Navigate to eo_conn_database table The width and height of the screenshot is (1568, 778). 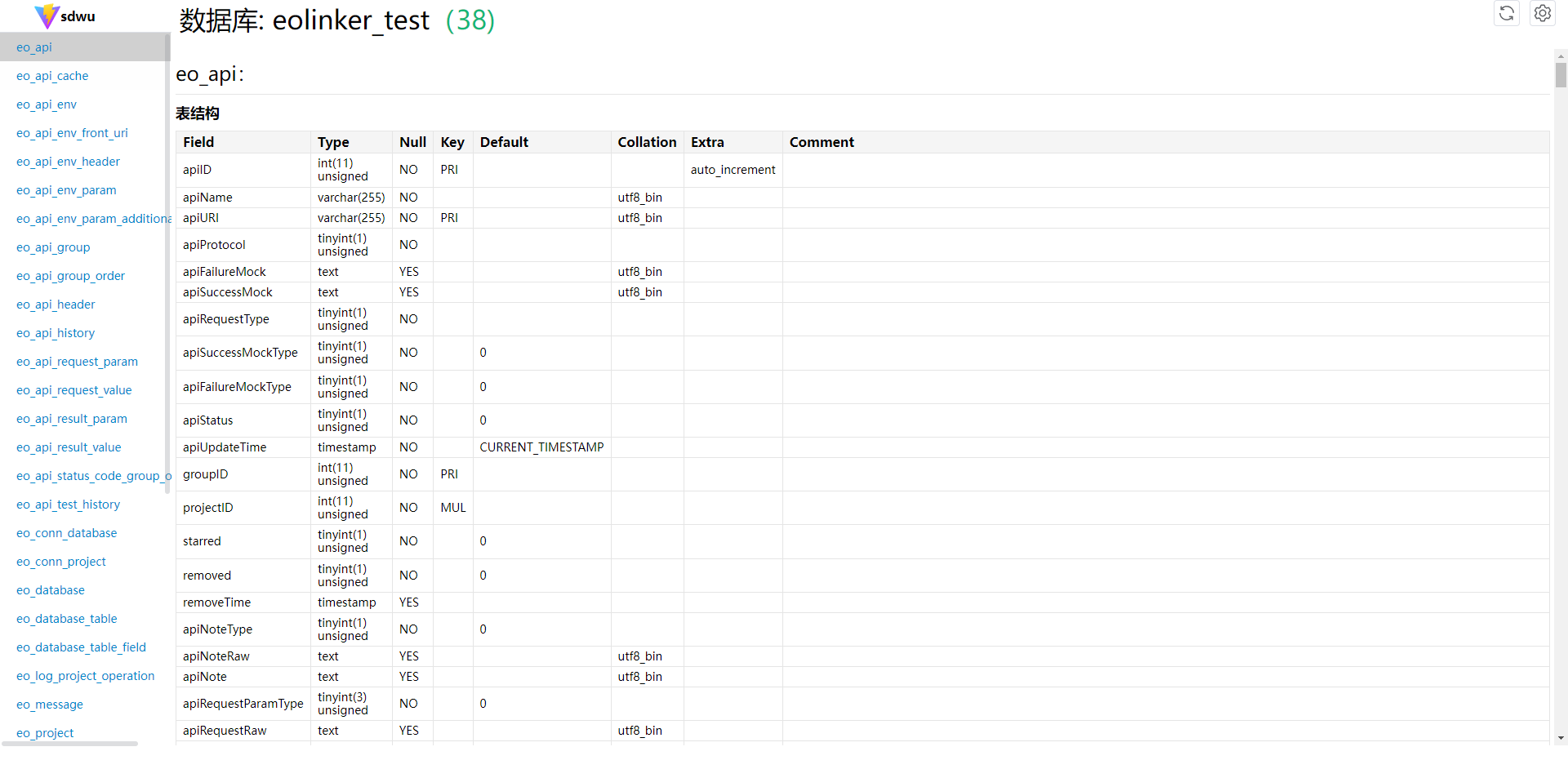66,533
